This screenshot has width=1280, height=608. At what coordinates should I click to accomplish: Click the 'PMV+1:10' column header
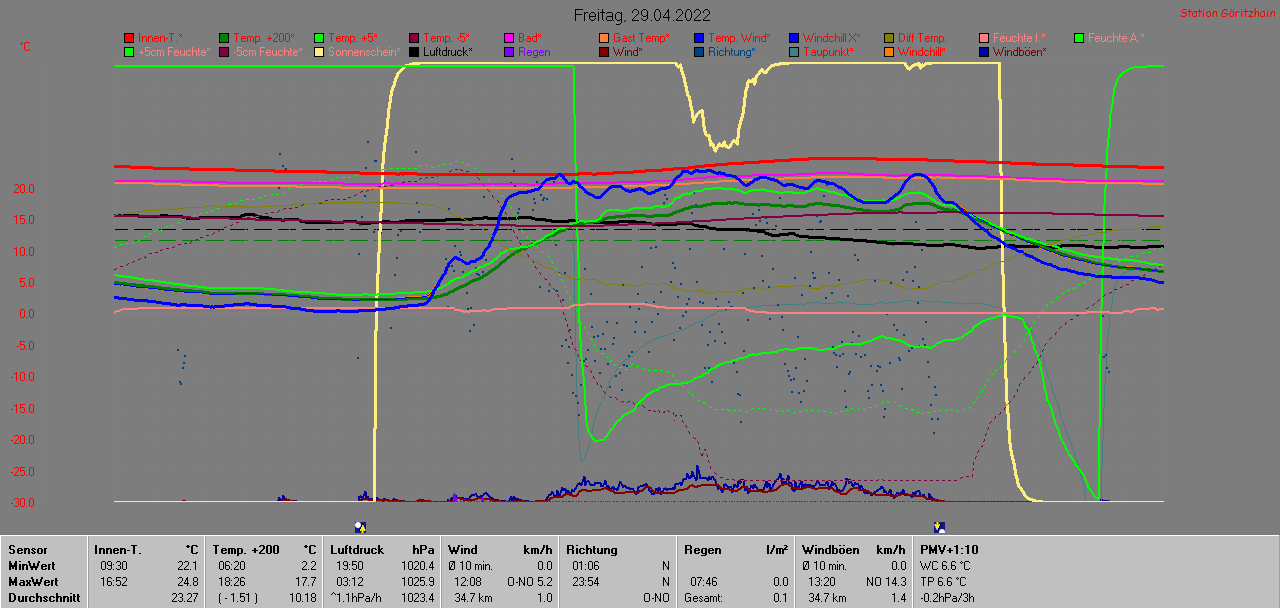(949, 550)
